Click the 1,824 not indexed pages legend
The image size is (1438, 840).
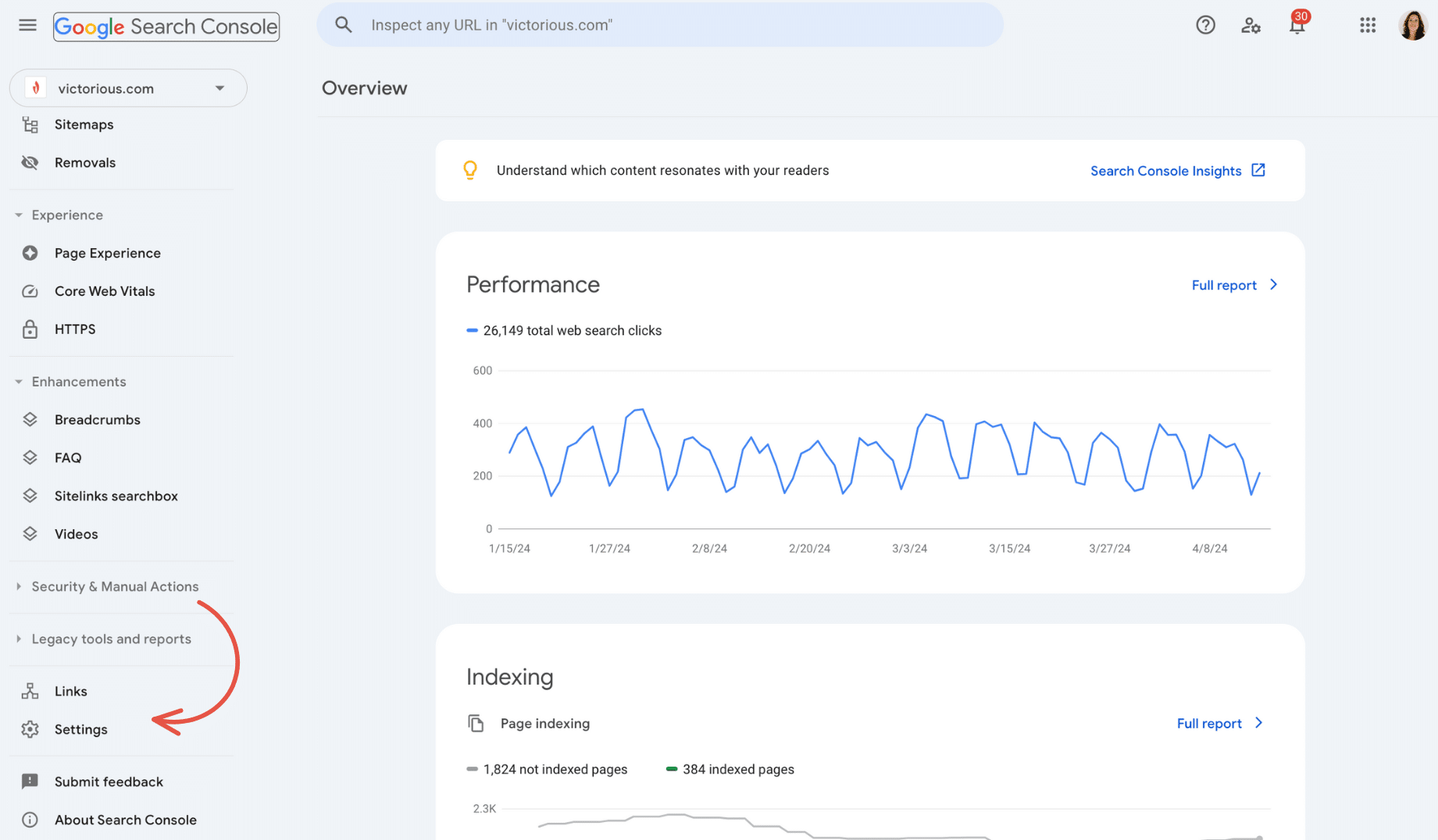click(547, 769)
